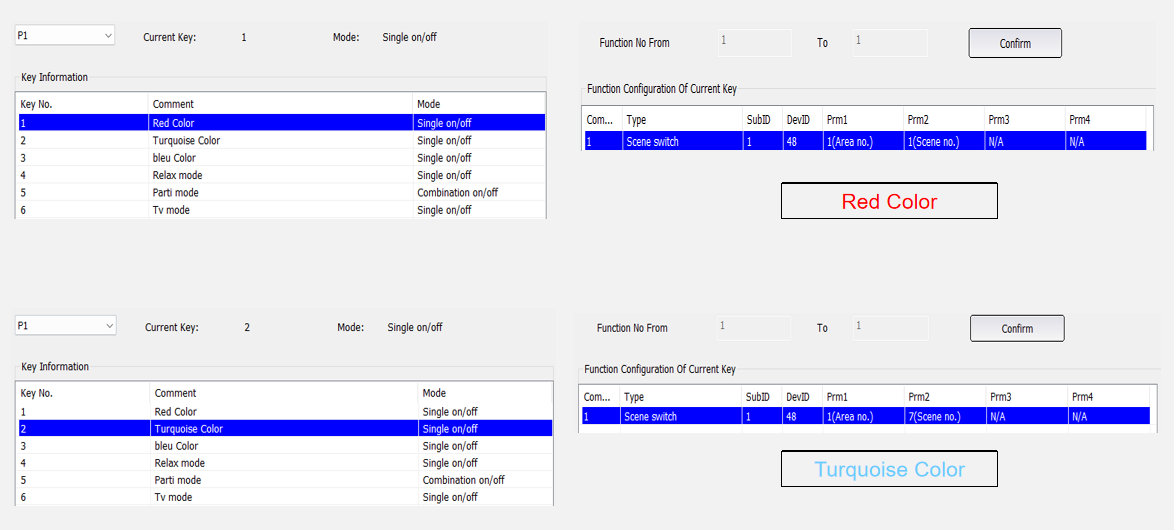
Task: Select Red Color row in bottom key list
Action: [x=285, y=411]
